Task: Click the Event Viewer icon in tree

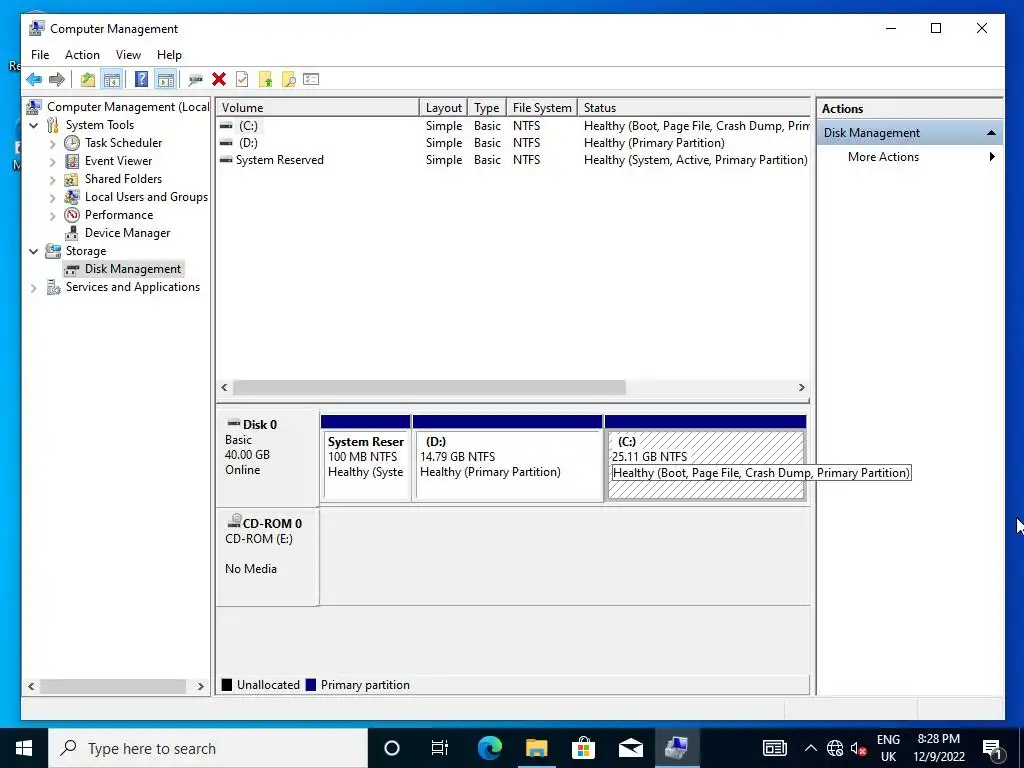Action: (x=72, y=161)
